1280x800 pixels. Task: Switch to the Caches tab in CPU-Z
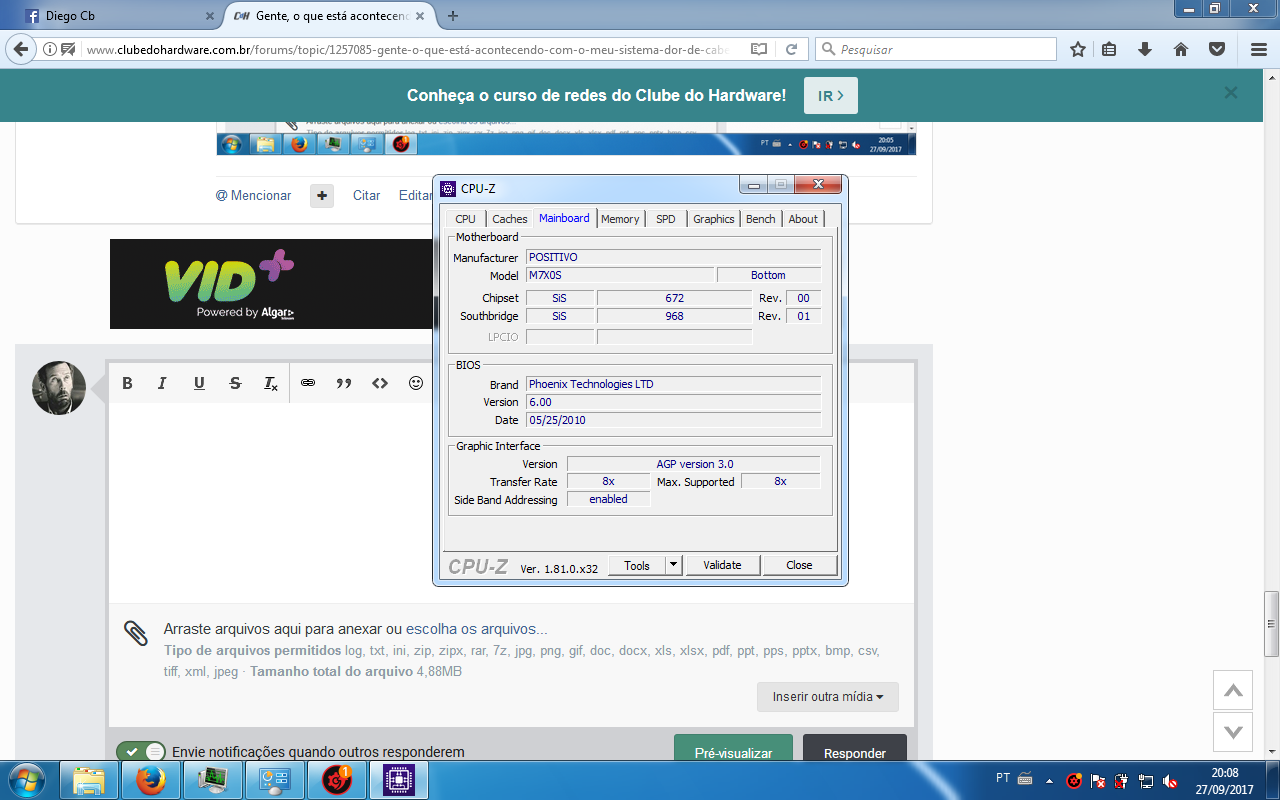(510, 219)
